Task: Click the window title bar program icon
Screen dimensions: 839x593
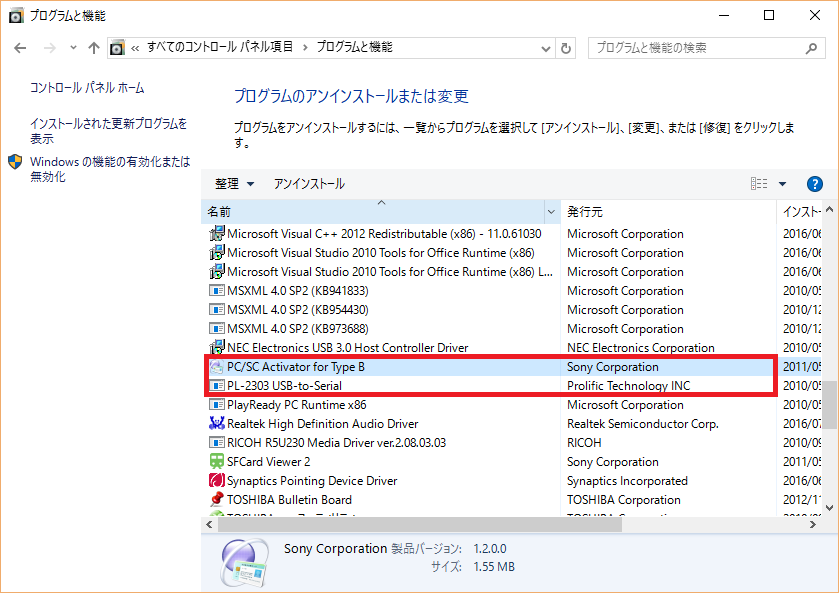Action: [17, 16]
